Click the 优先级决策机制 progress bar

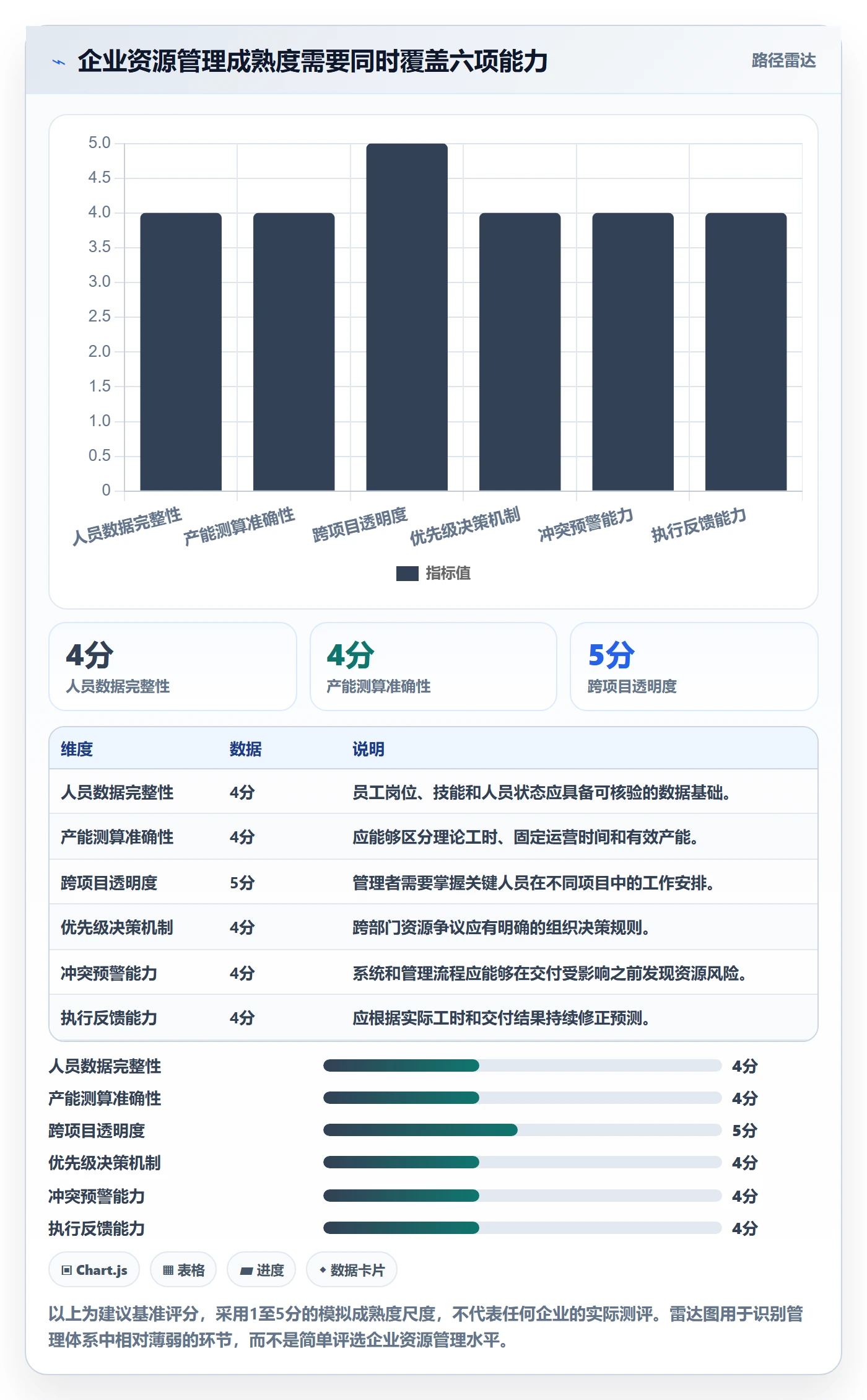point(522,1162)
